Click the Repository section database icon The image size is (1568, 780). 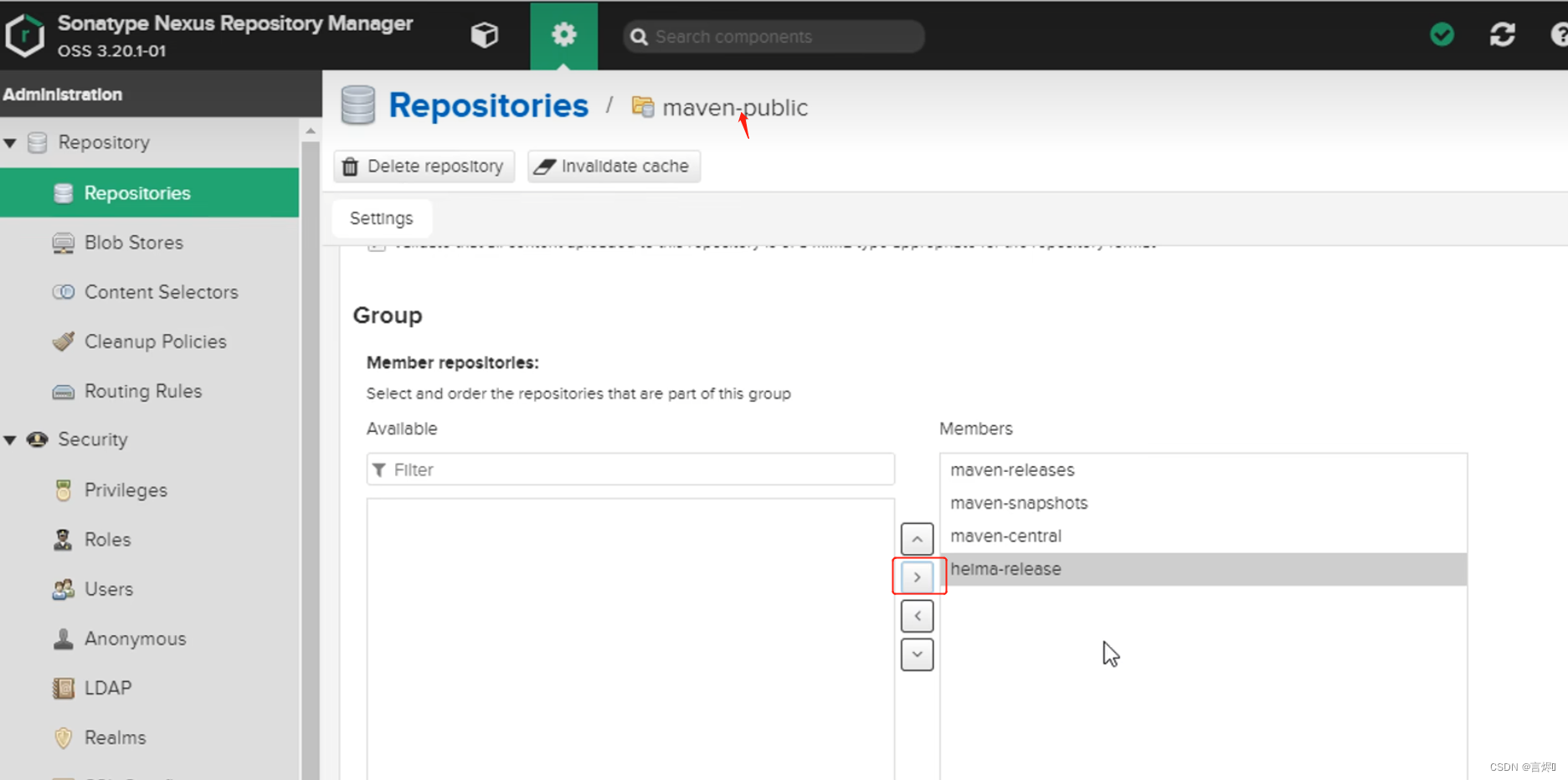coord(37,142)
